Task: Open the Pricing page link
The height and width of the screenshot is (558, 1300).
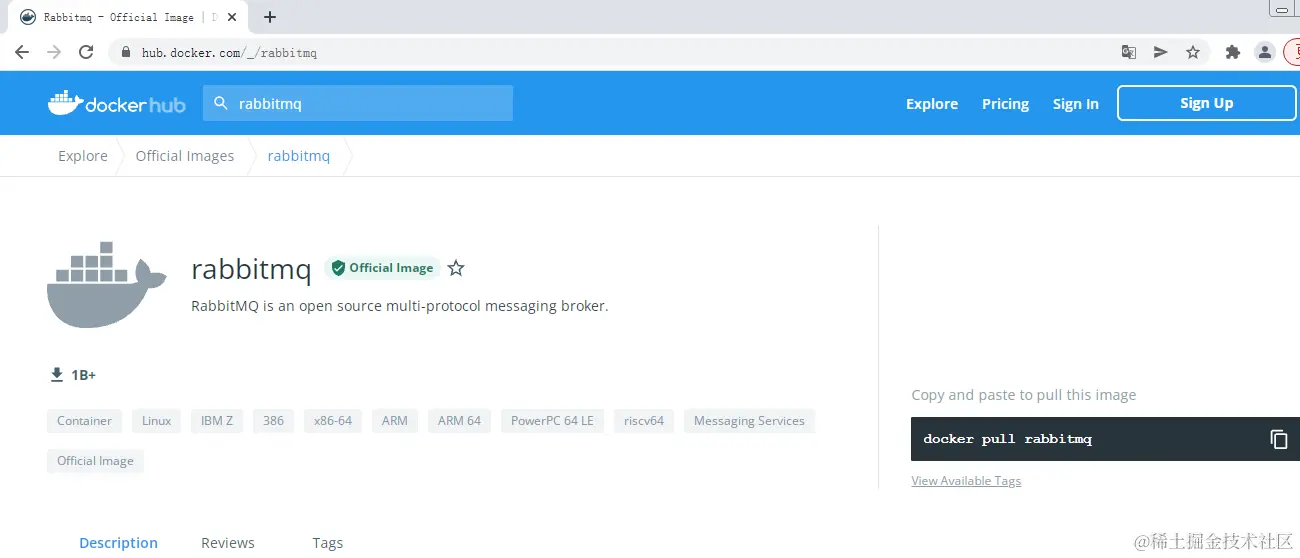Action: coord(1005,104)
